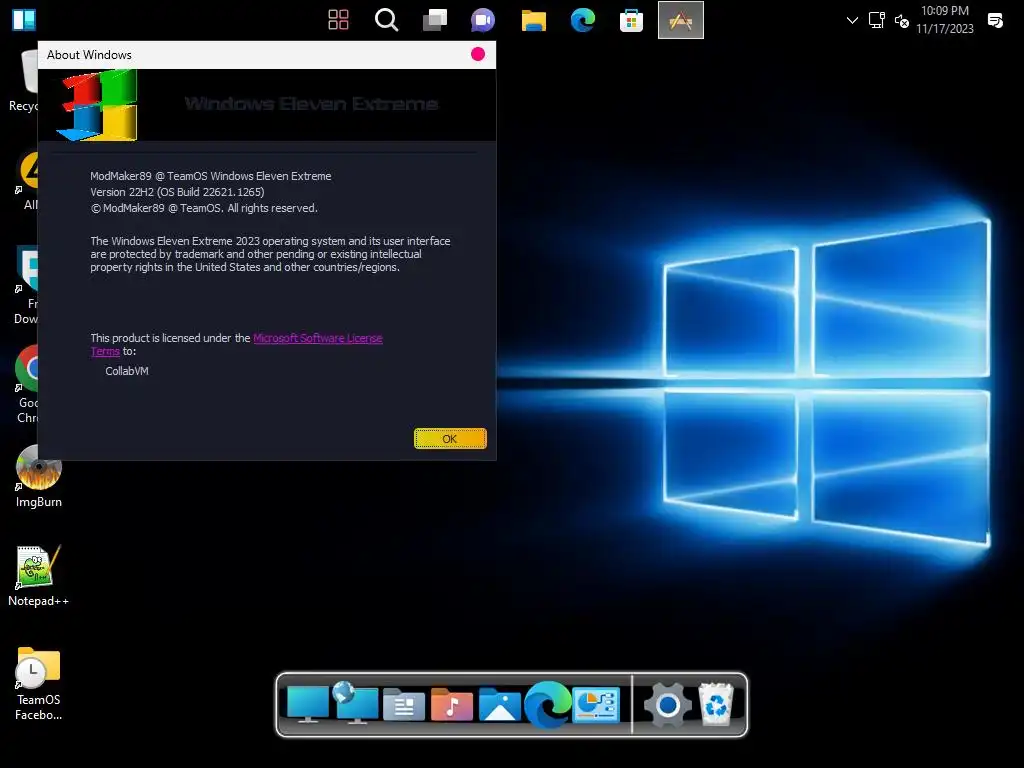Screen dimensions: 1024x768
Task: Launch Chat from the taskbar
Action: (483, 20)
